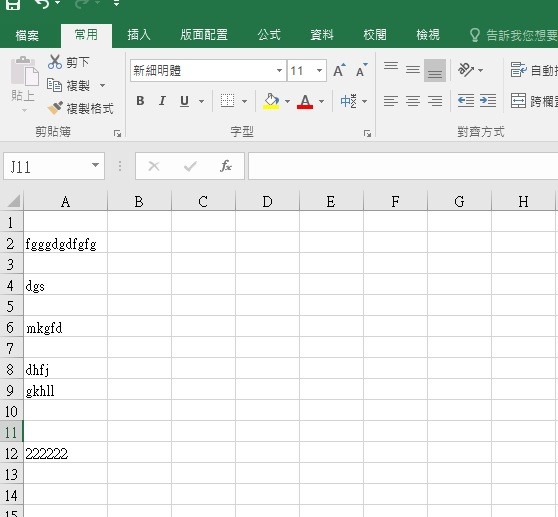Select Bottom Align icon
This screenshot has height=517, width=558.
point(435,70)
